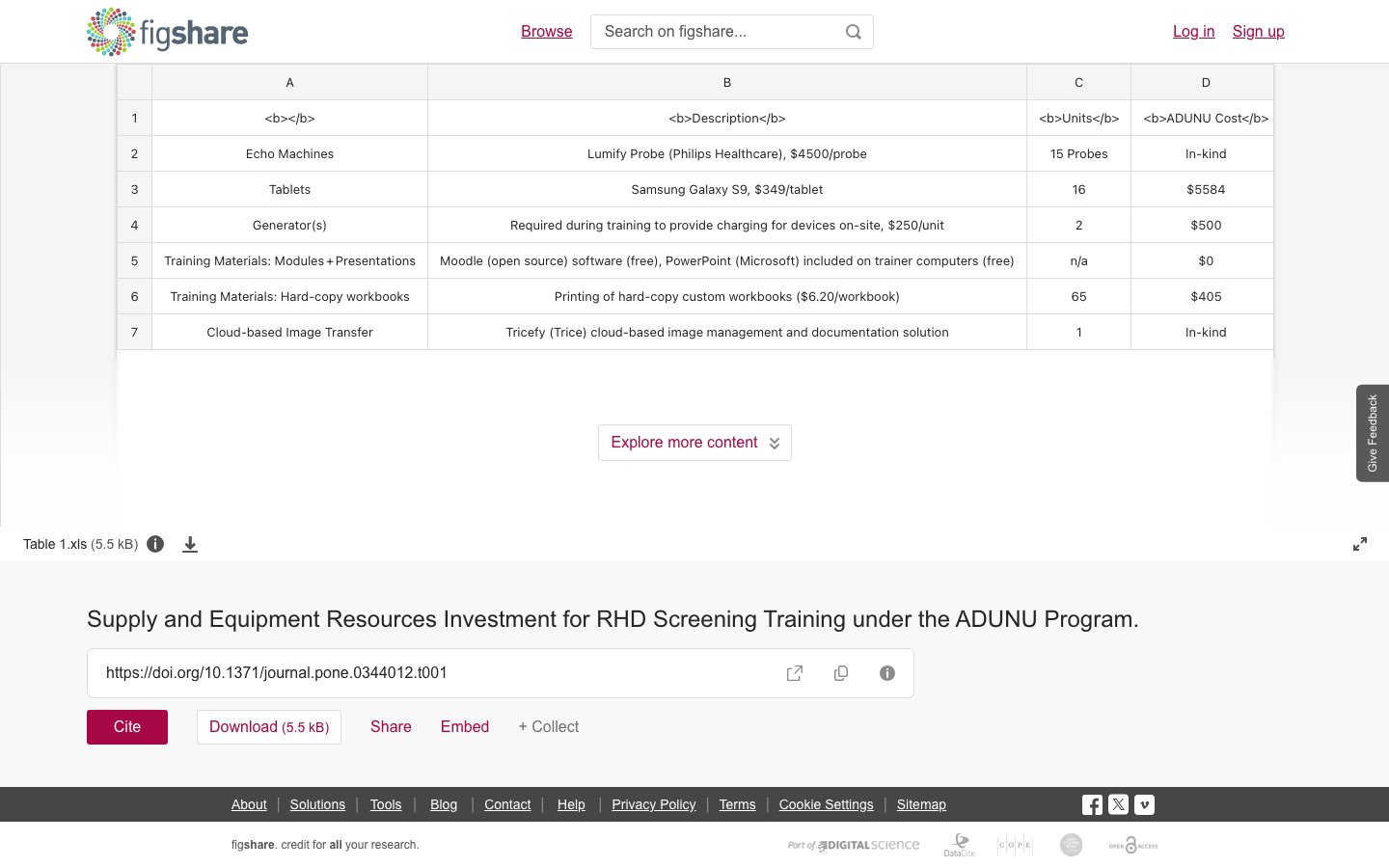Viewport: 1389px width, 868px height.
Task: Click 'Cloud-based Image Transfer' cell
Action: (289, 333)
